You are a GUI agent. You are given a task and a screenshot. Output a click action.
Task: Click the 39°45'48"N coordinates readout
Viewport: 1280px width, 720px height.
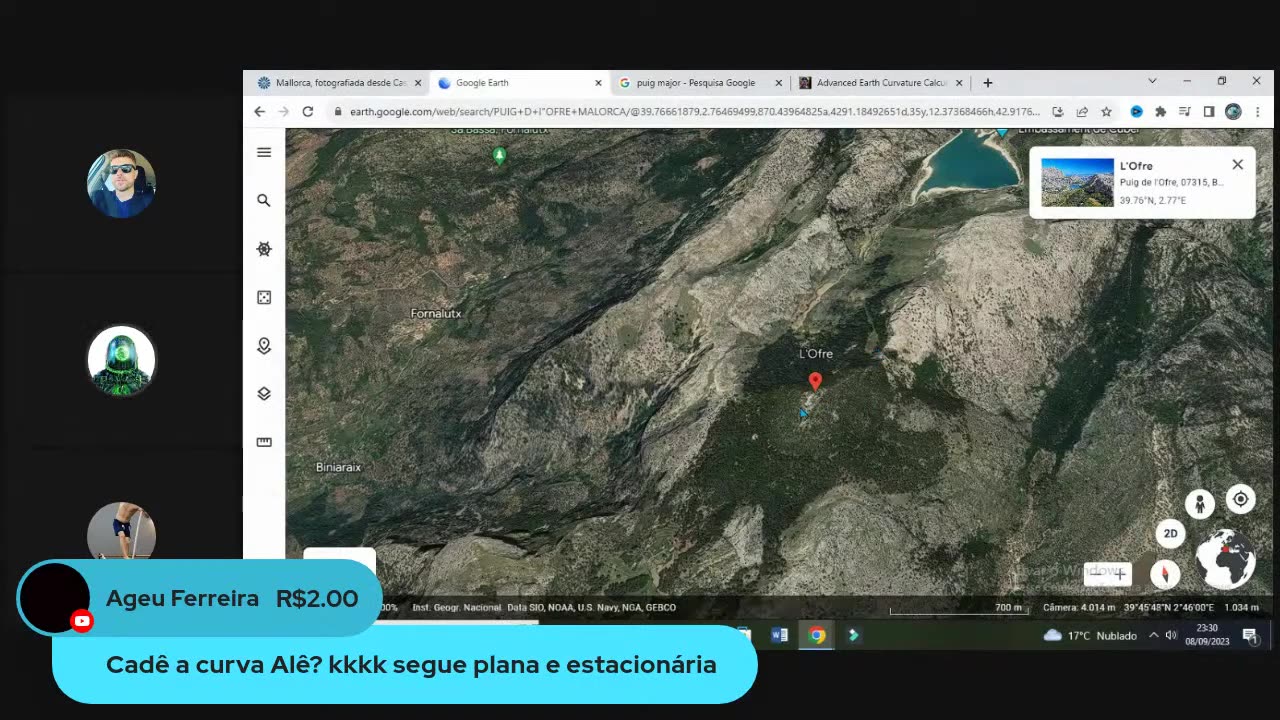click(x=1168, y=608)
